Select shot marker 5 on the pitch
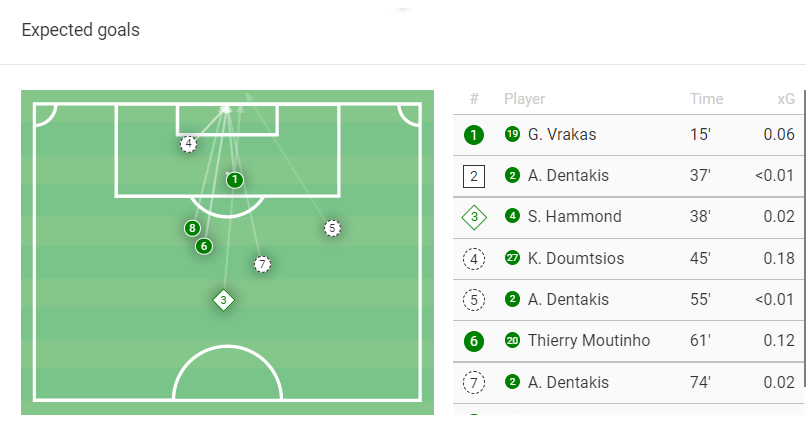This screenshot has width=806, height=424. click(332, 228)
